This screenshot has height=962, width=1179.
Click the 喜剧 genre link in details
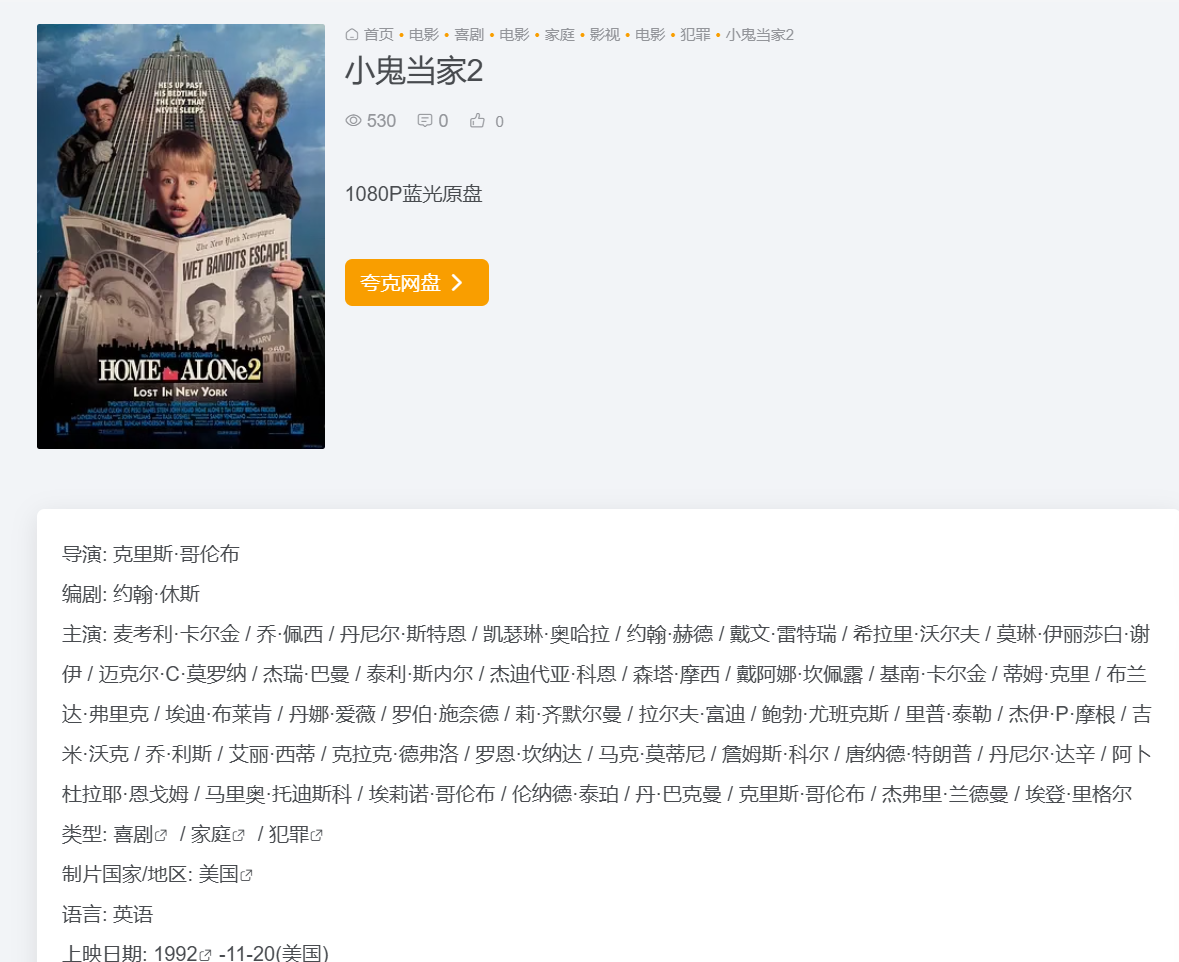133,834
